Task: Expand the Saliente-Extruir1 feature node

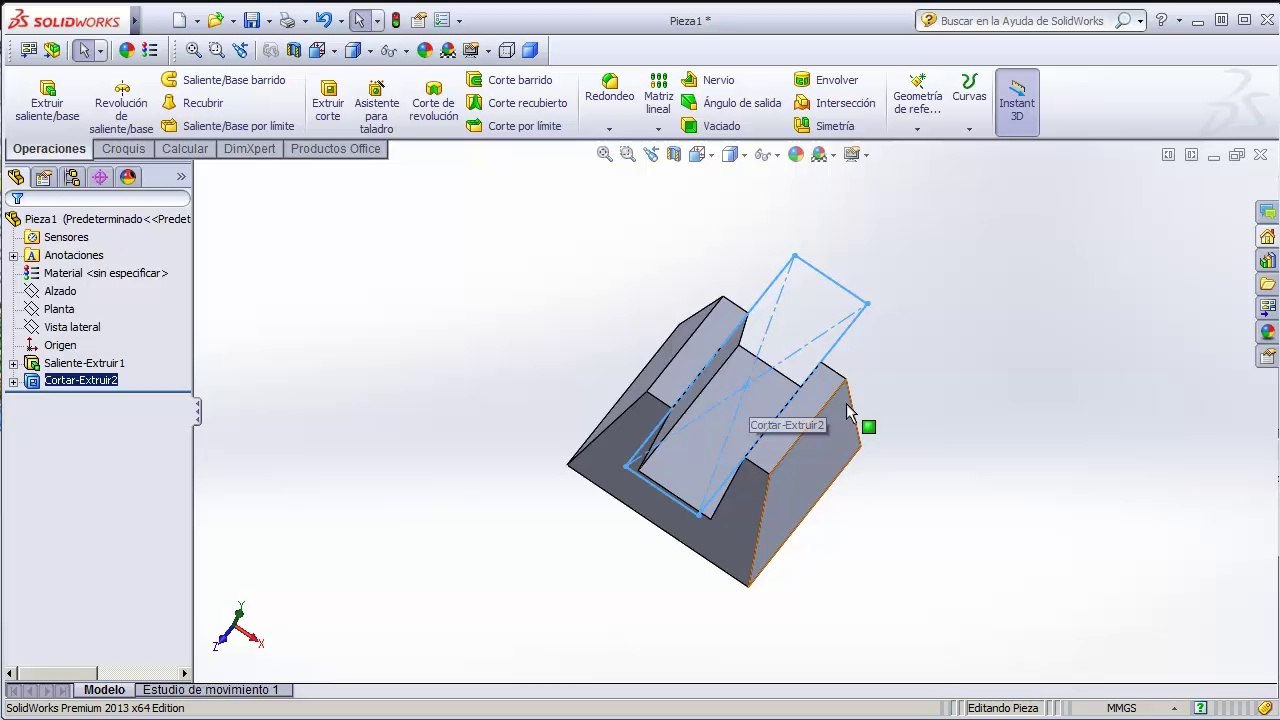Action: pyautogui.click(x=14, y=363)
